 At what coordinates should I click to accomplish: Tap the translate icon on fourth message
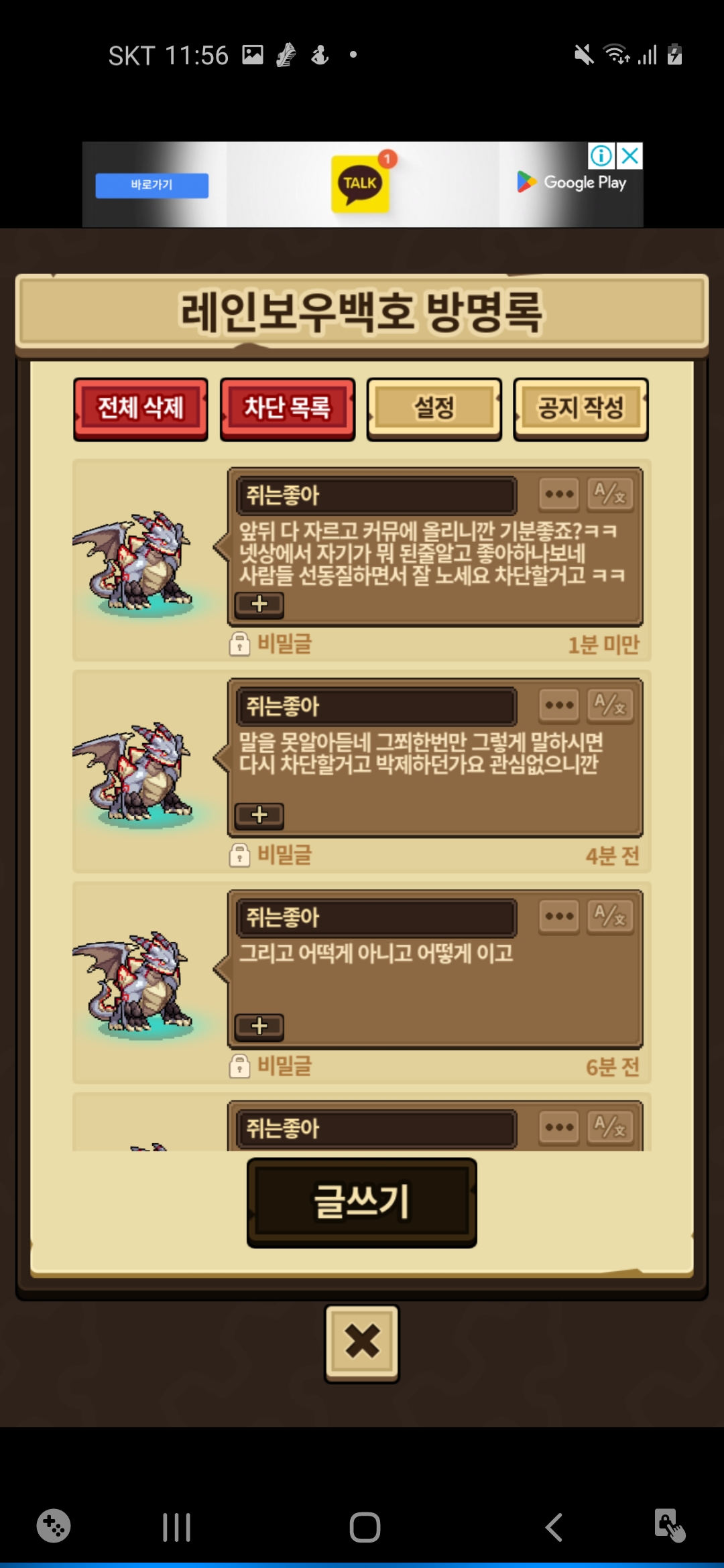click(609, 1127)
